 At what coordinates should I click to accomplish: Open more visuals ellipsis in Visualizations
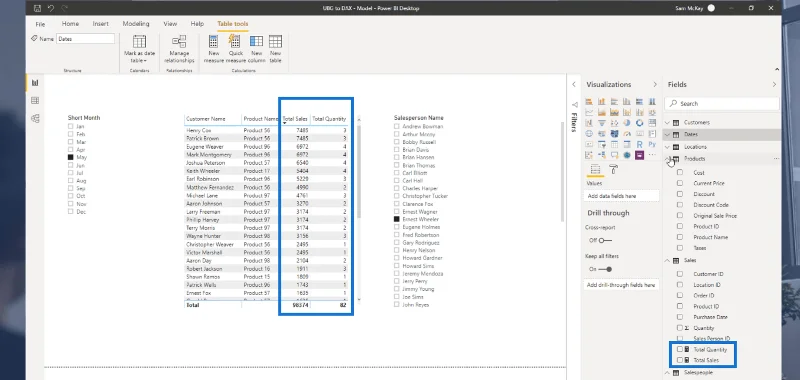tap(652, 155)
